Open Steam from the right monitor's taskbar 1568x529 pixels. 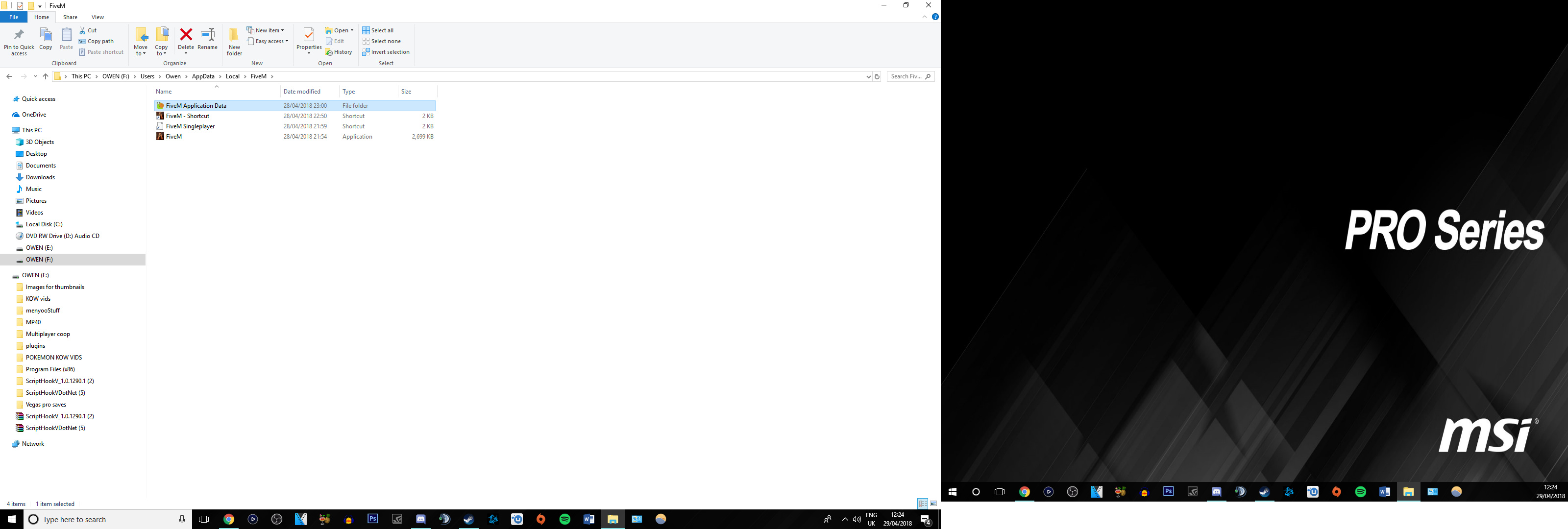(1264, 492)
